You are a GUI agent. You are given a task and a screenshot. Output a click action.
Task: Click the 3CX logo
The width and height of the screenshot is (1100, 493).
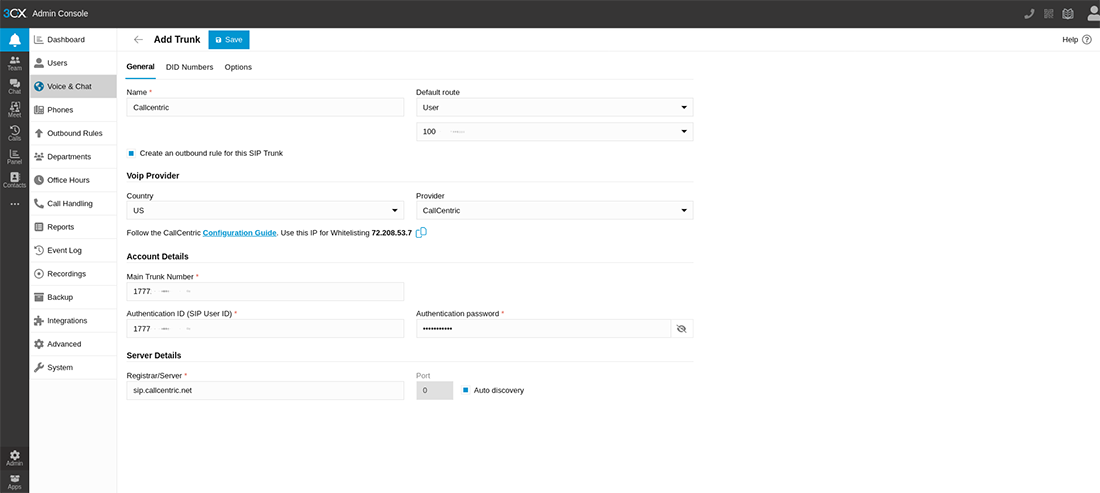[14, 13]
